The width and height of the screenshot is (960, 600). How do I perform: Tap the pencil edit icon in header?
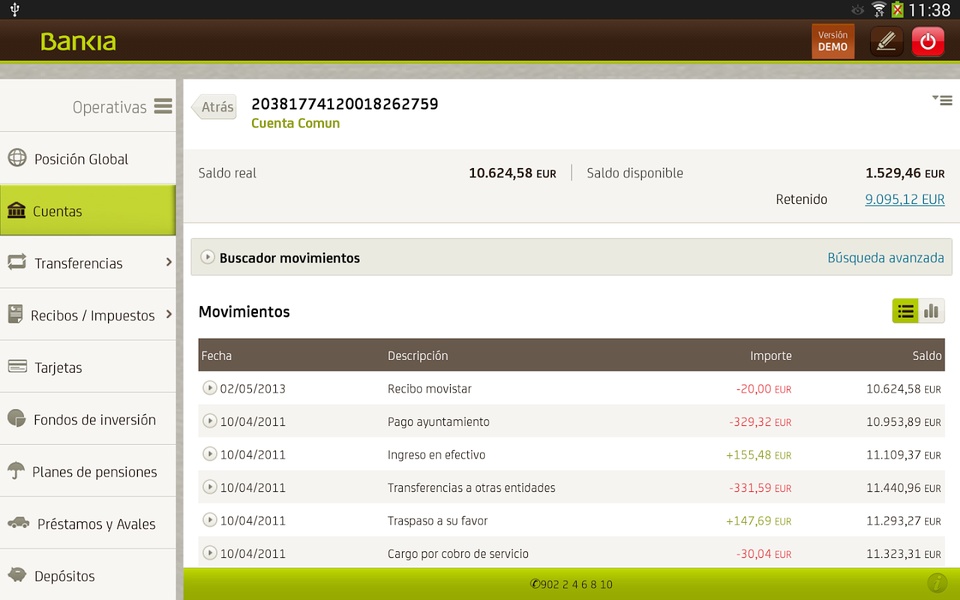(887, 42)
